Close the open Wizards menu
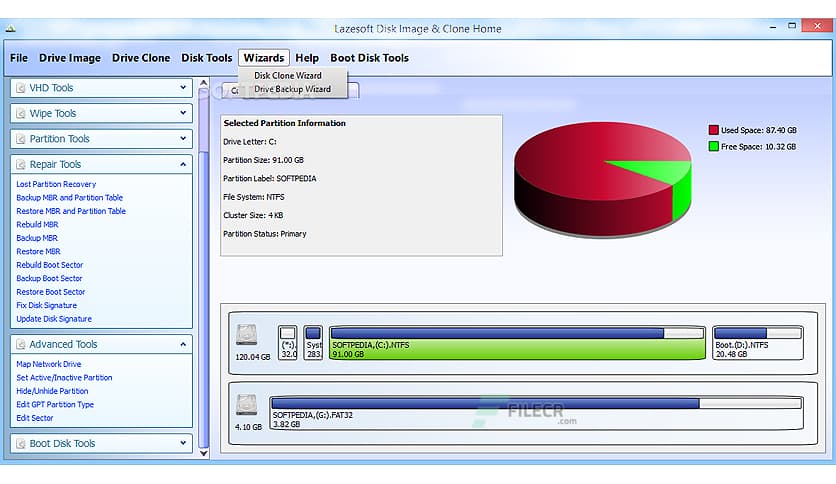Screen dimensions: 836x484 (x=264, y=58)
